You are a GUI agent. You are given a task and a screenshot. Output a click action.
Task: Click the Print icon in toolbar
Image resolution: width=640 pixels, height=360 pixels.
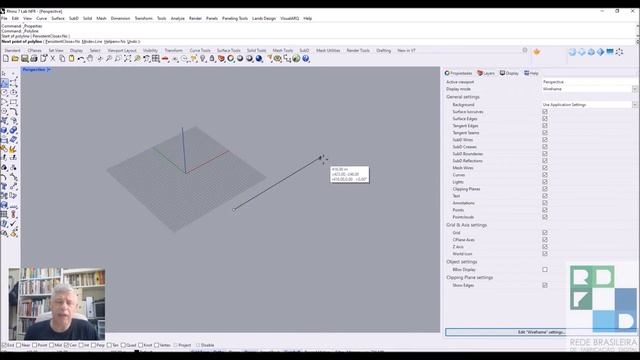pyautogui.click(x=34, y=59)
